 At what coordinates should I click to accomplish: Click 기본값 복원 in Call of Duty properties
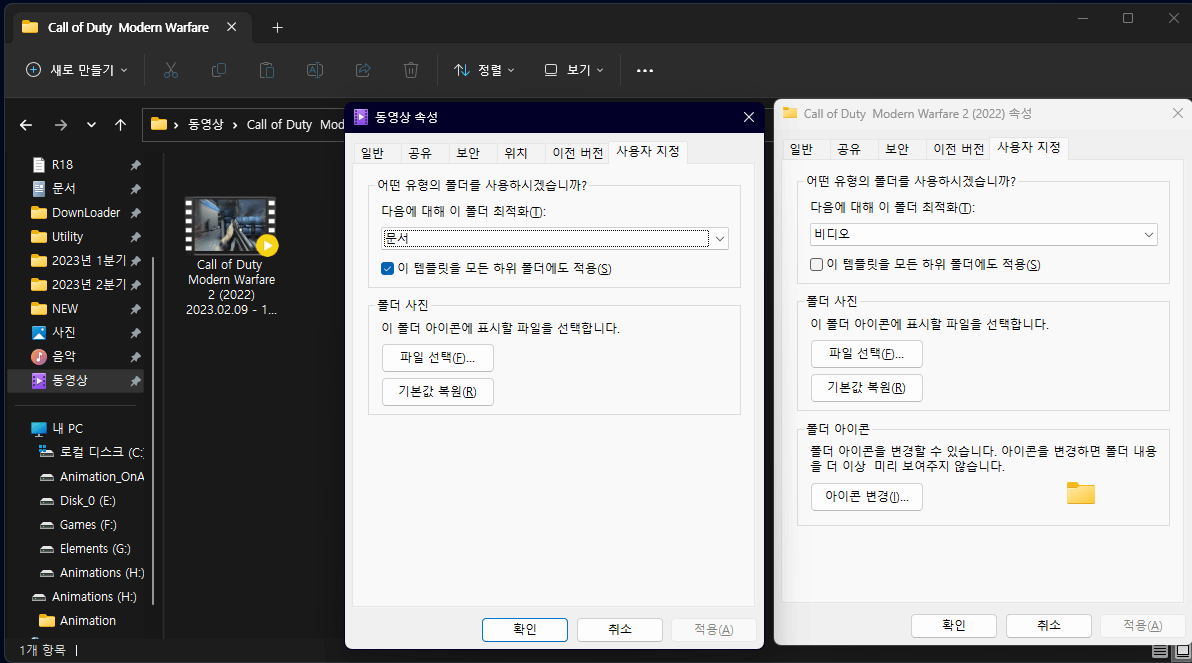point(867,388)
